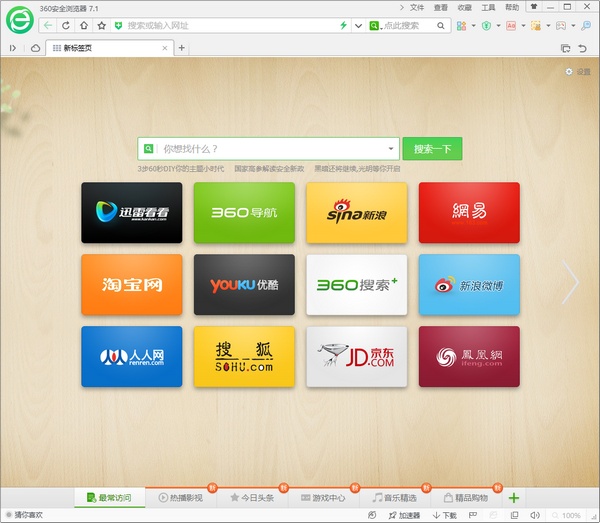Open link 国家高参解读安全新政
Viewport: 600px width, 523px height.
(x=269, y=169)
